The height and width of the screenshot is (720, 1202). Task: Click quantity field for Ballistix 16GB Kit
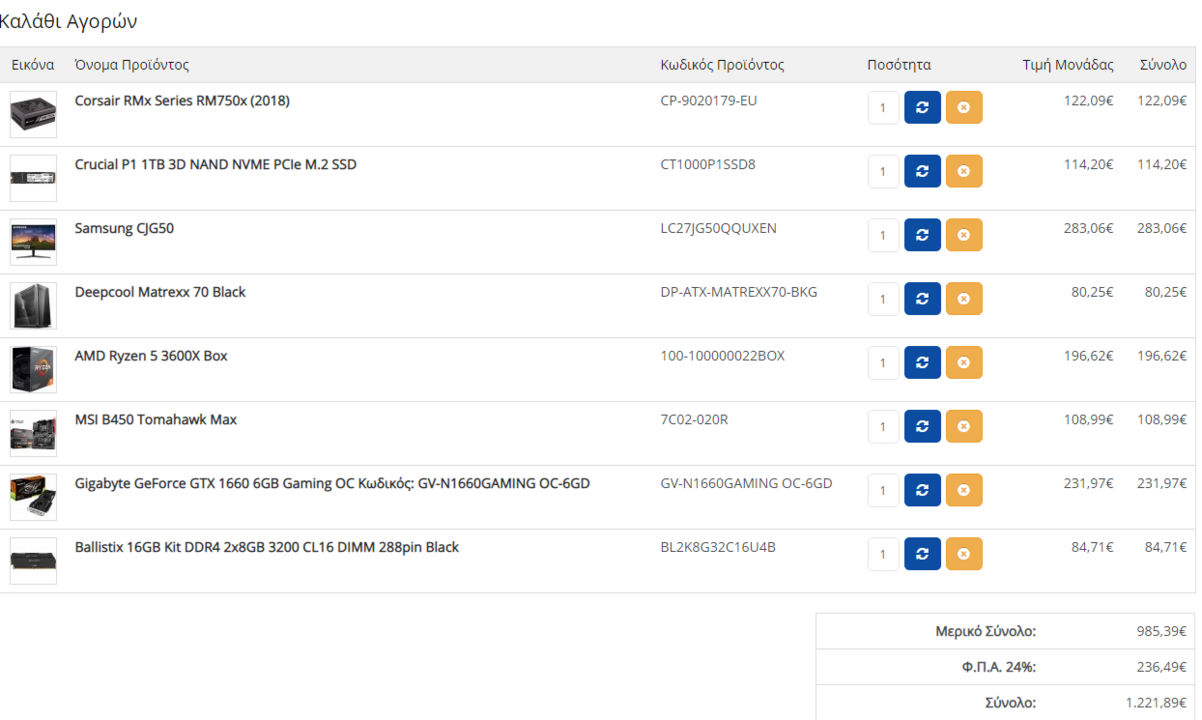pyautogui.click(x=884, y=554)
